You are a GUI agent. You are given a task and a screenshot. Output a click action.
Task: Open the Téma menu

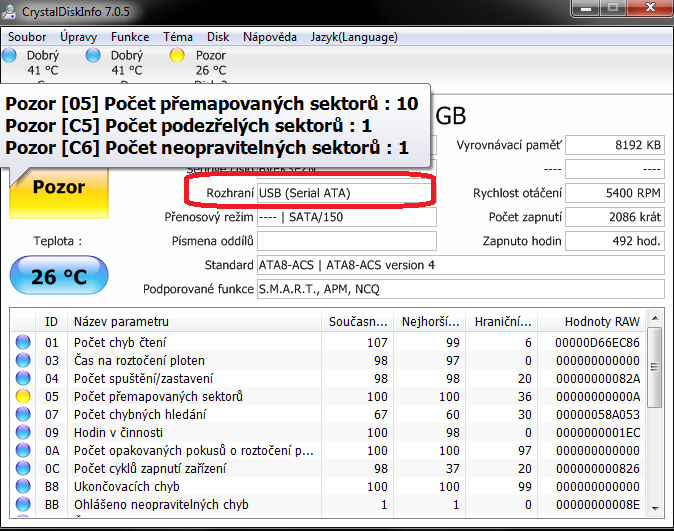click(x=178, y=37)
